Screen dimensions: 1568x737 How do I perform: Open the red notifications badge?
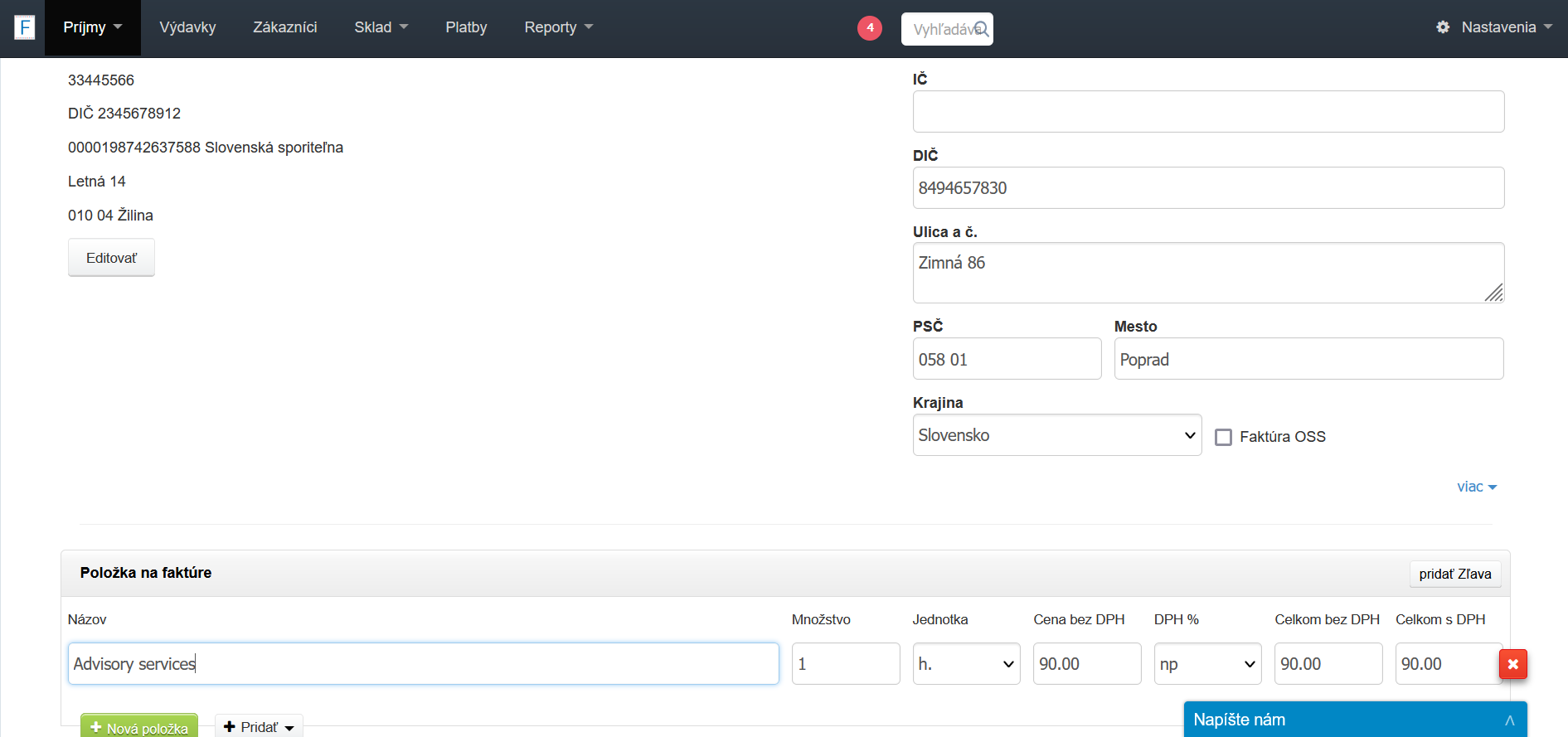coord(869,27)
